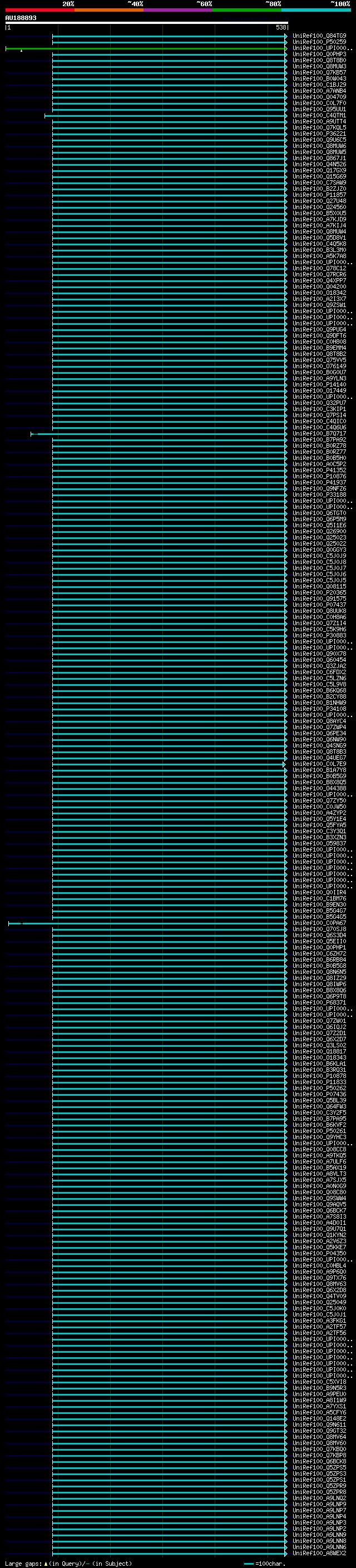This screenshot has height=1568, width=356.
Task: Open hit UniRef100_Q32PU7
Action: pyautogui.click(x=319, y=403)
